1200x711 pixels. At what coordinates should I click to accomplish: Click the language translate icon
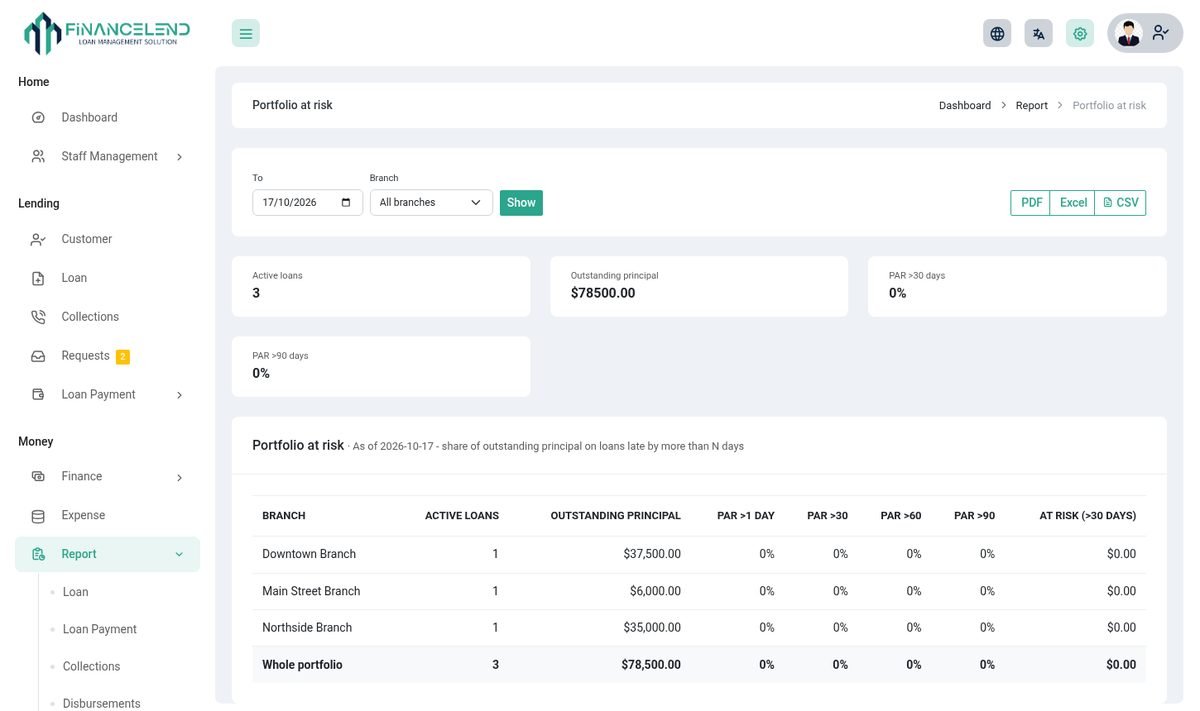[x=1038, y=33]
